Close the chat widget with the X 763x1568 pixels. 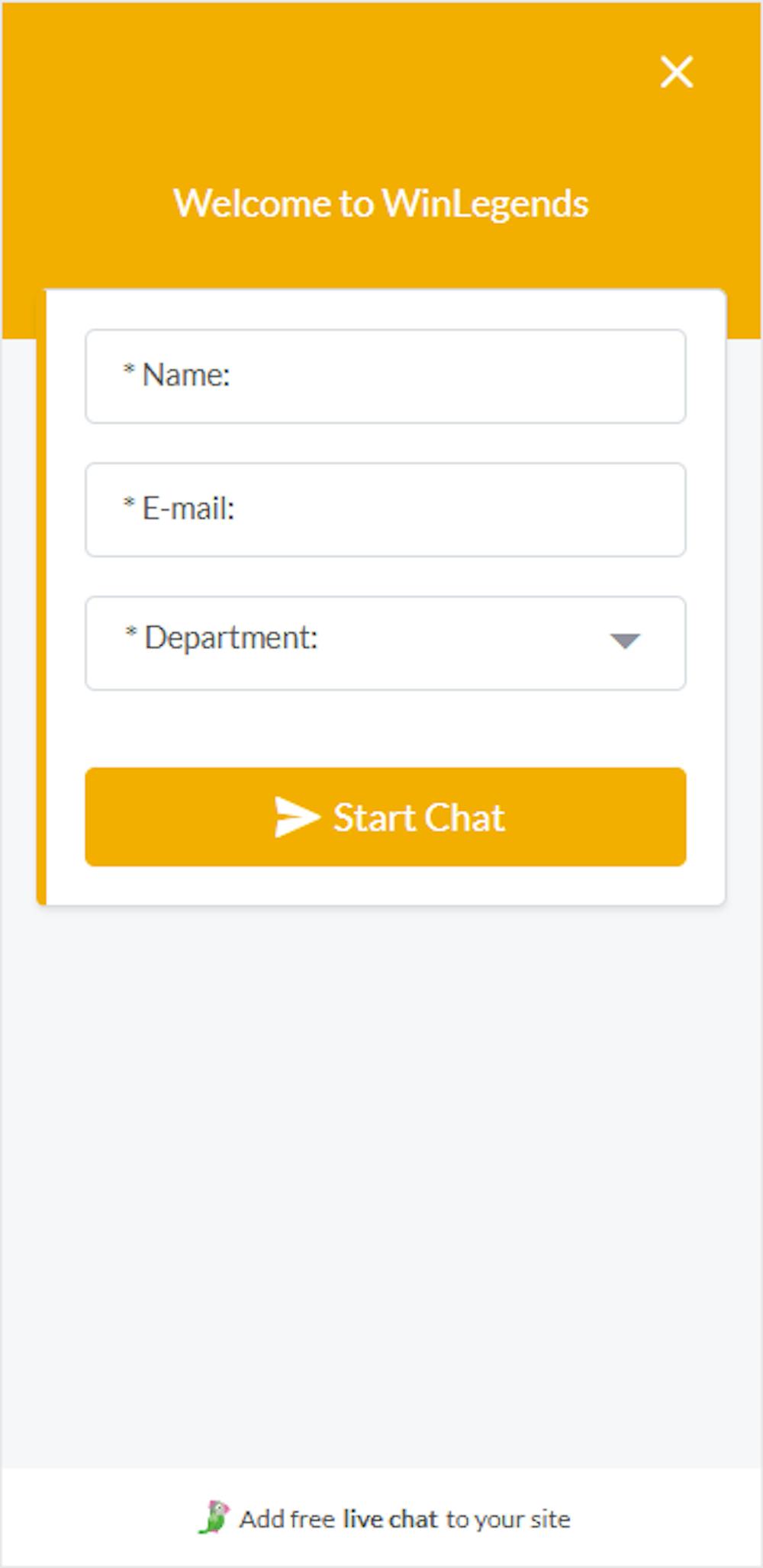click(677, 72)
